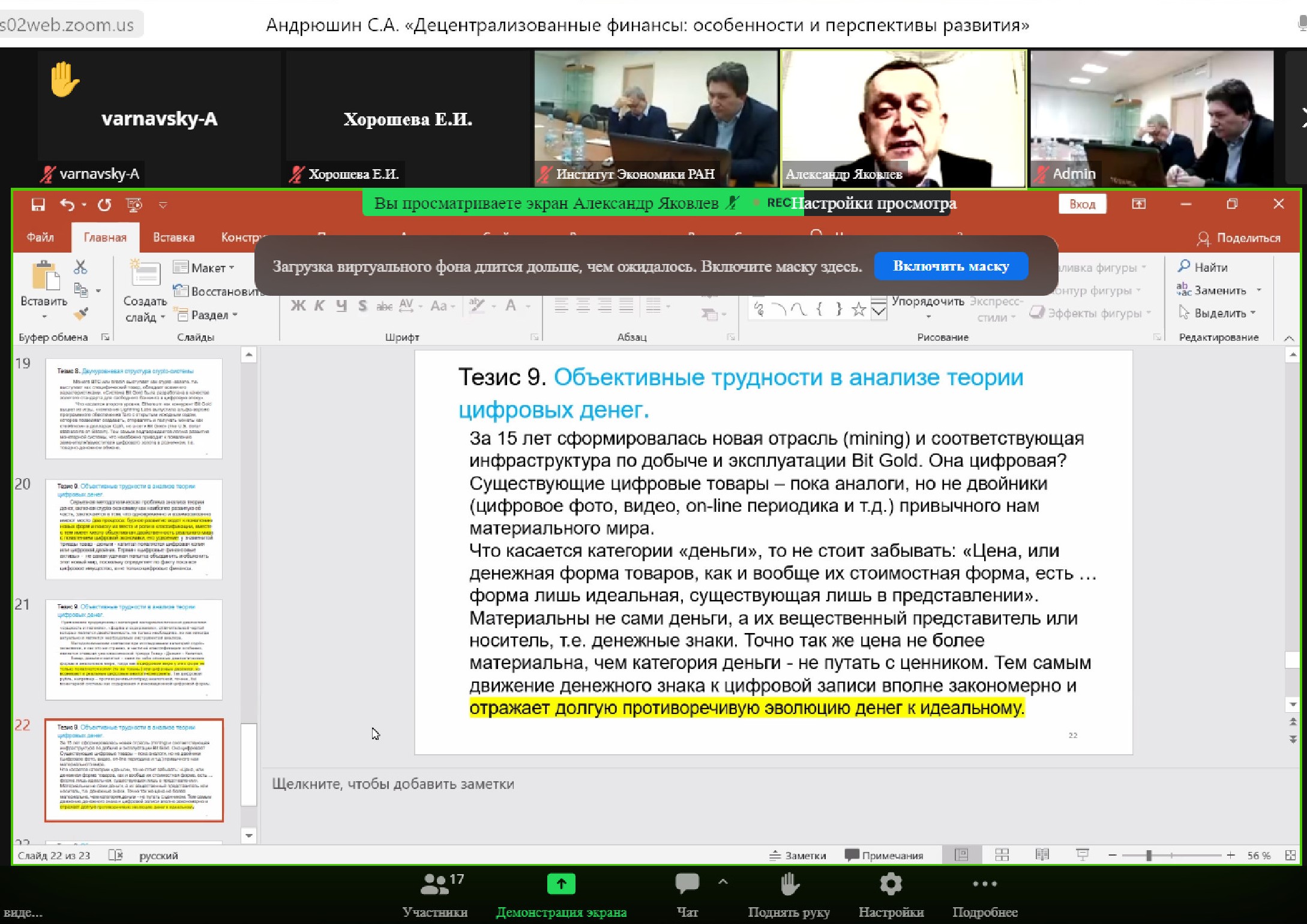Click Демонстрация экрана share screen in Zoom
1307x924 pixels.
(561, 895)
